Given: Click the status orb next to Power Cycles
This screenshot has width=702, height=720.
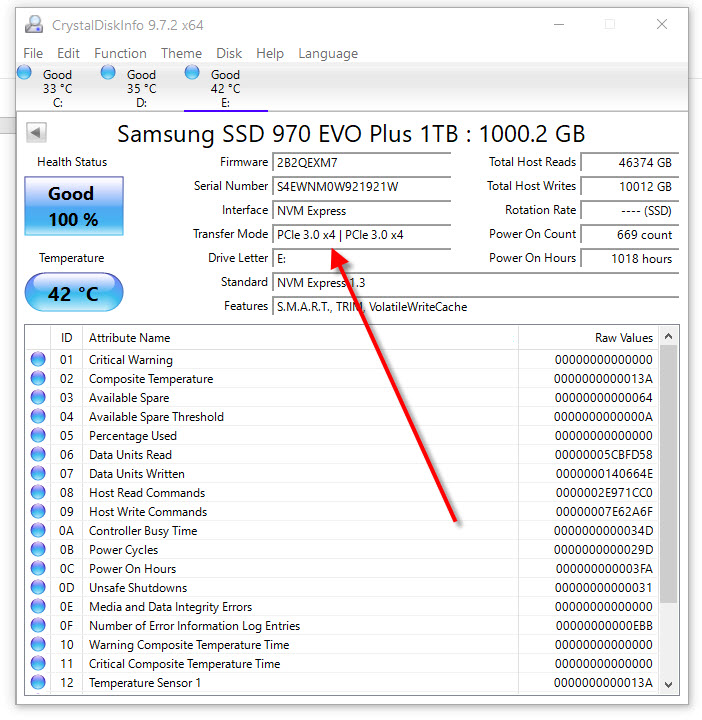Looking at the screenshot, I should (38, 550).
